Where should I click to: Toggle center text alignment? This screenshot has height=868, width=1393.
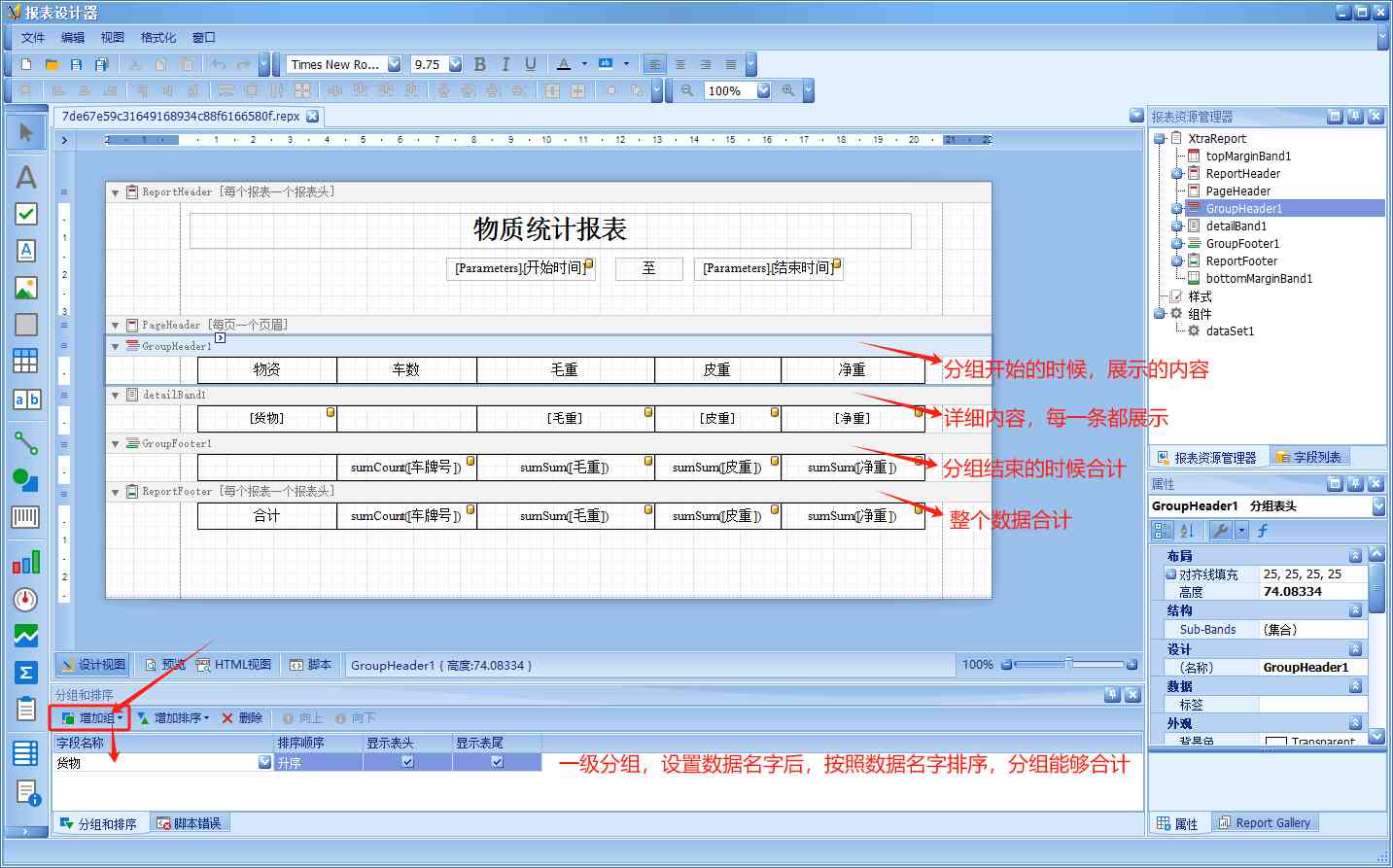(680, 65)
